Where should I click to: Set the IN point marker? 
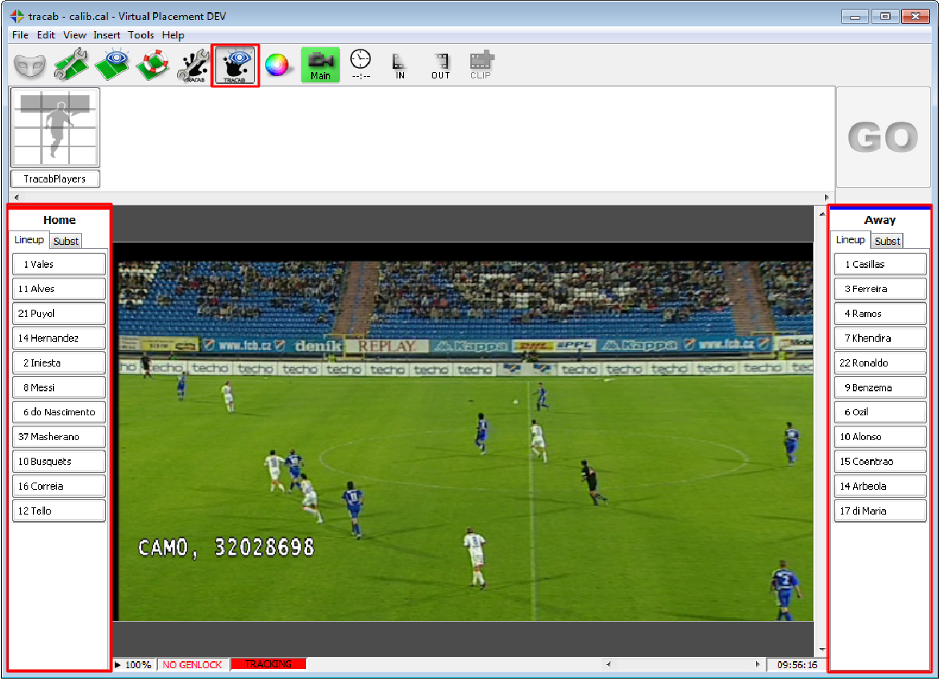pos(400,65)
